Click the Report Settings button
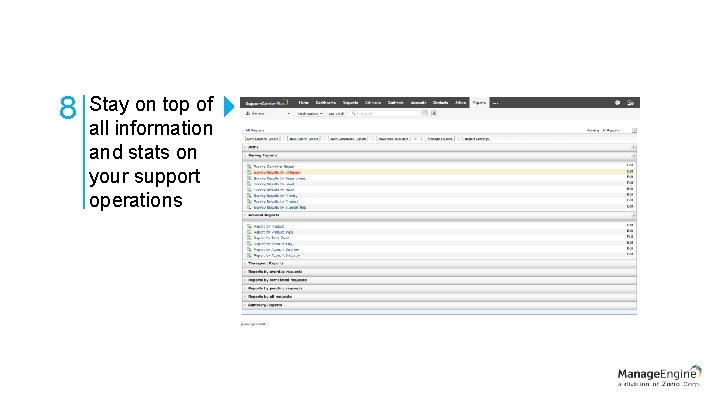This screenshot has height=405, width=720. [x=477, y=138]
